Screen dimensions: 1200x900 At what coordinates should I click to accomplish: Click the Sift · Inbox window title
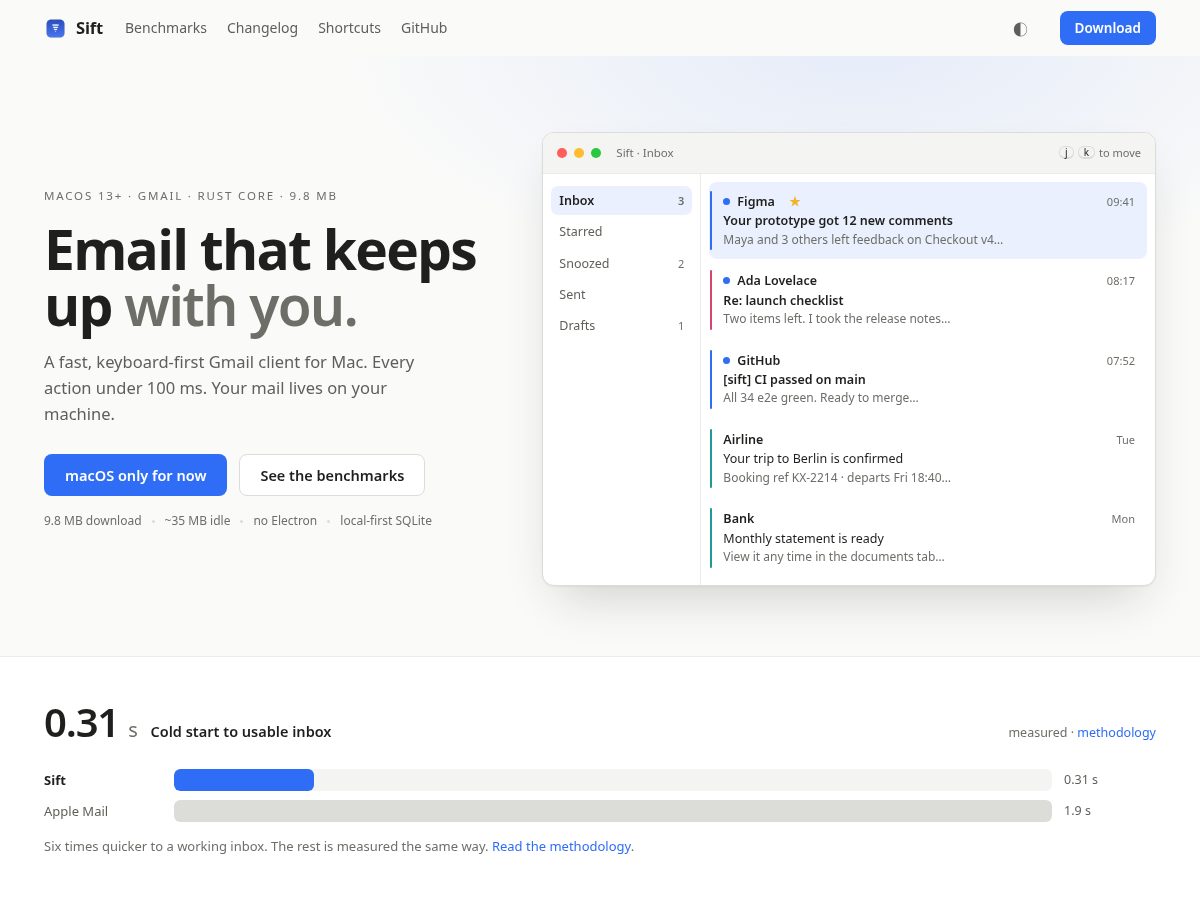click(x=645, y=153)
